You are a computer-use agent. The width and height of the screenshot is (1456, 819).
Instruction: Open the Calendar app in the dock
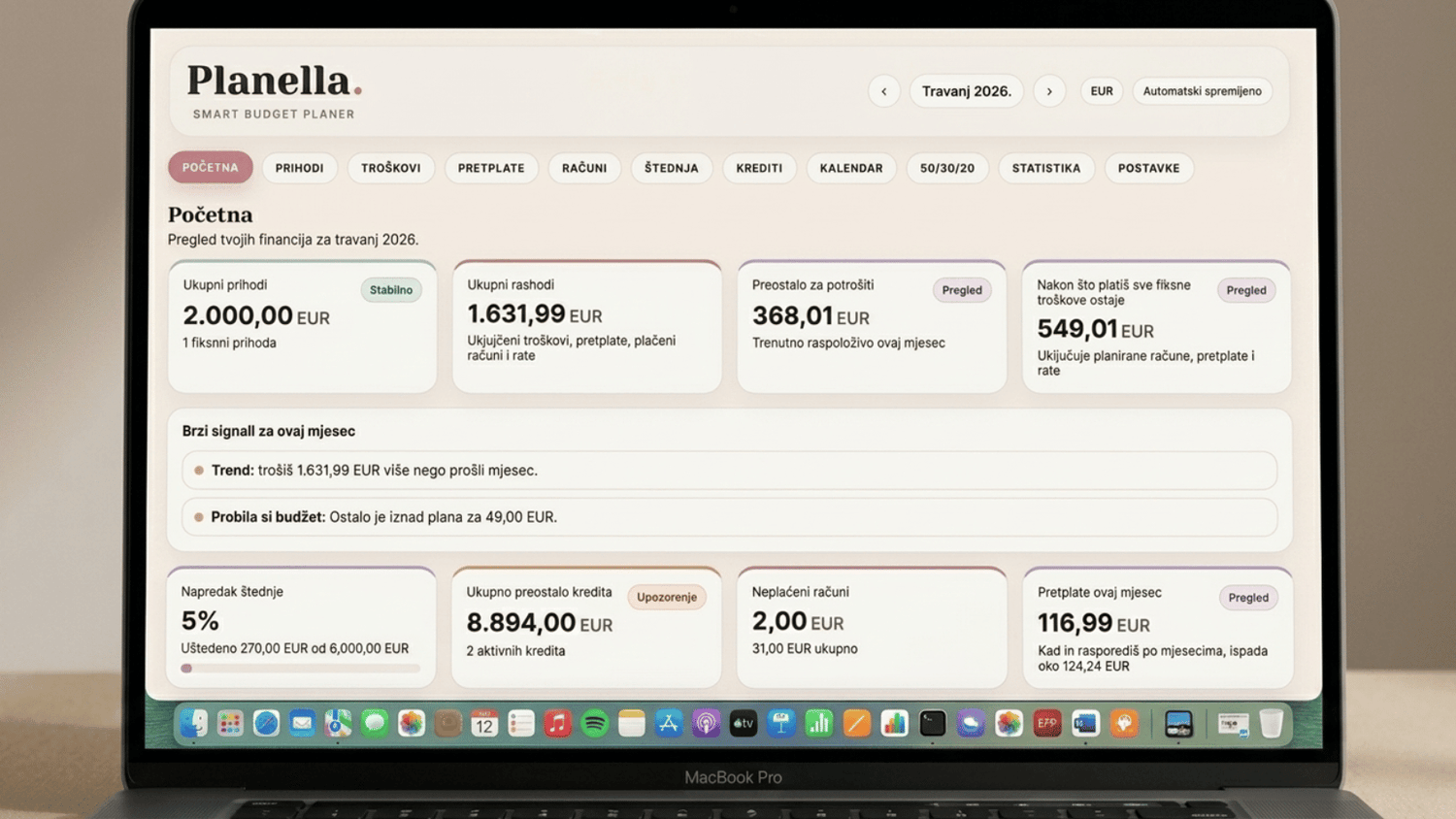(x=483, y=723)
